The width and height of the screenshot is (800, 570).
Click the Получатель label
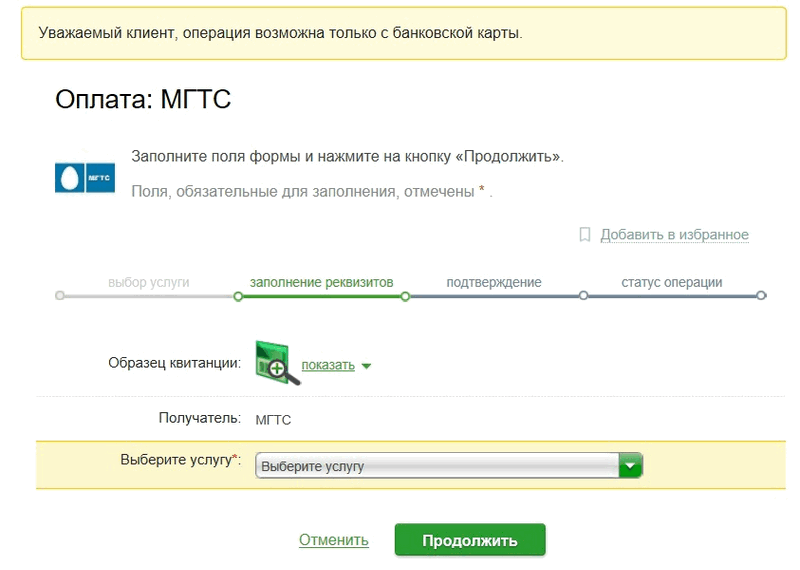coord(199,418)
